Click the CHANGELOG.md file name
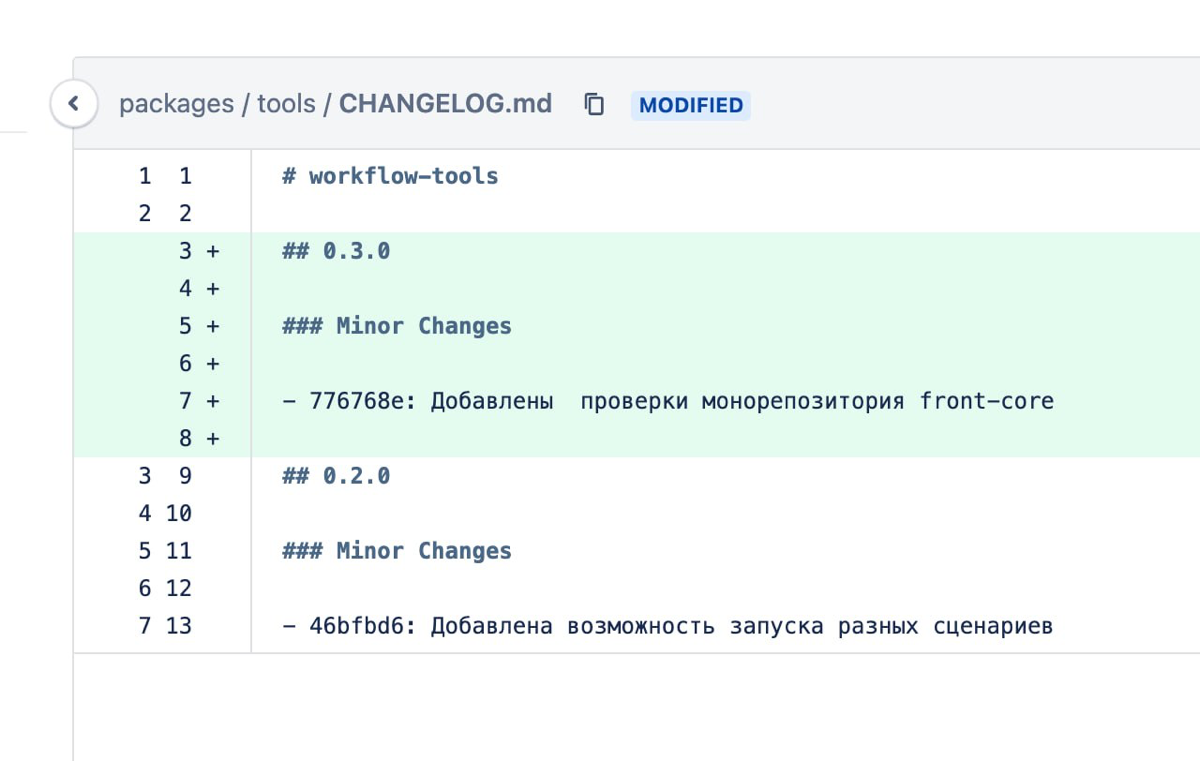The height and width of the screenshot is (761, 1200). 444,103
